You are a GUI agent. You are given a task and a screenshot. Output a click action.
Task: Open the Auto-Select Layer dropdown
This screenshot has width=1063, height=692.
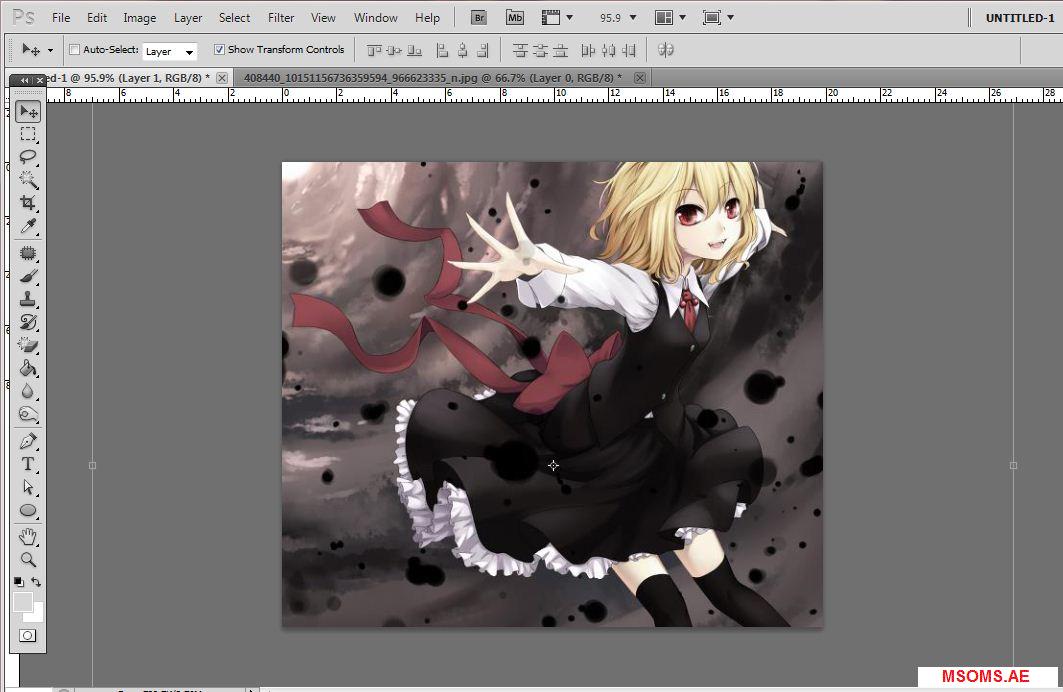(169, 51)
